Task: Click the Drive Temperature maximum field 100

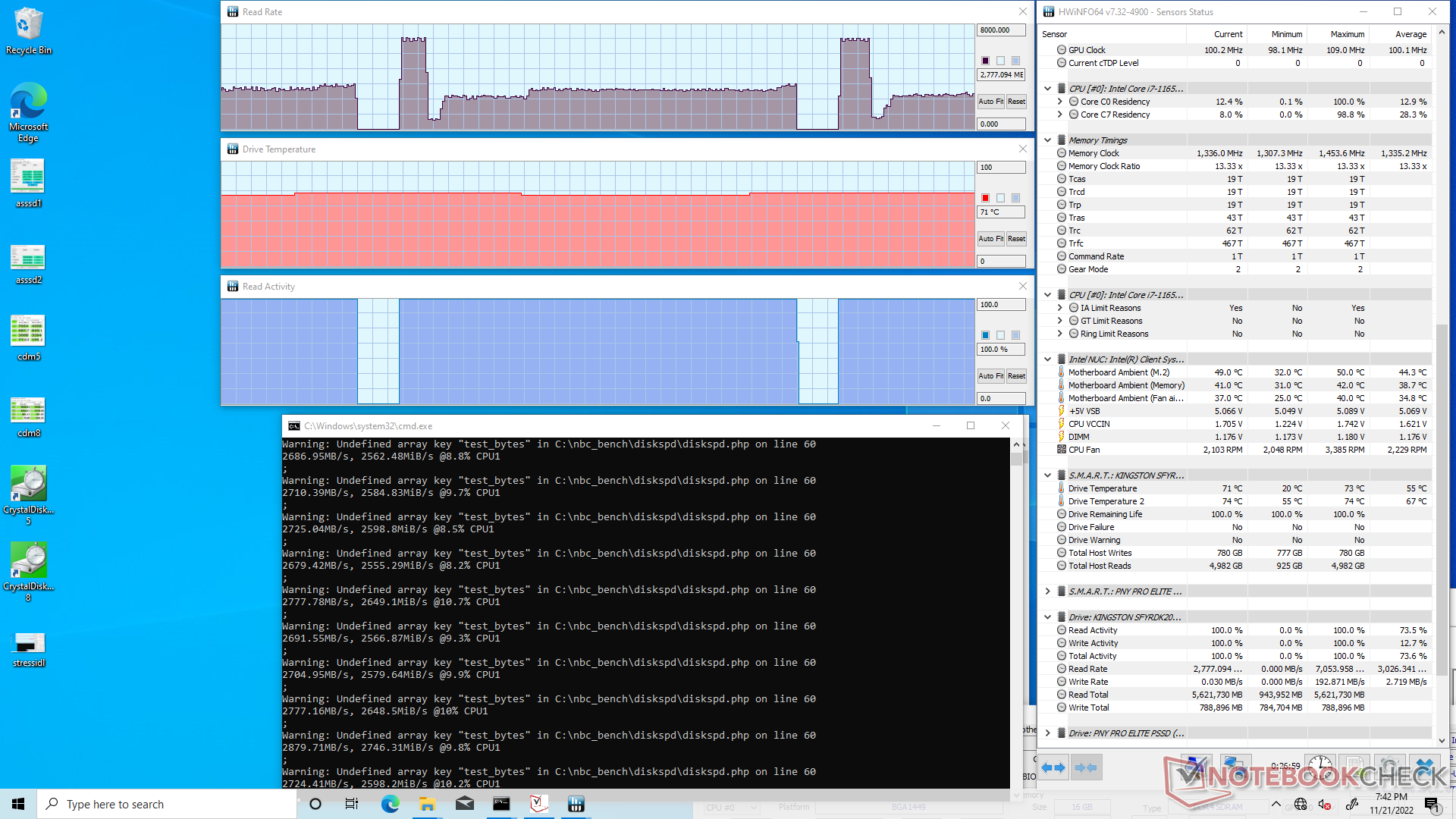Action: point(1001,168)
